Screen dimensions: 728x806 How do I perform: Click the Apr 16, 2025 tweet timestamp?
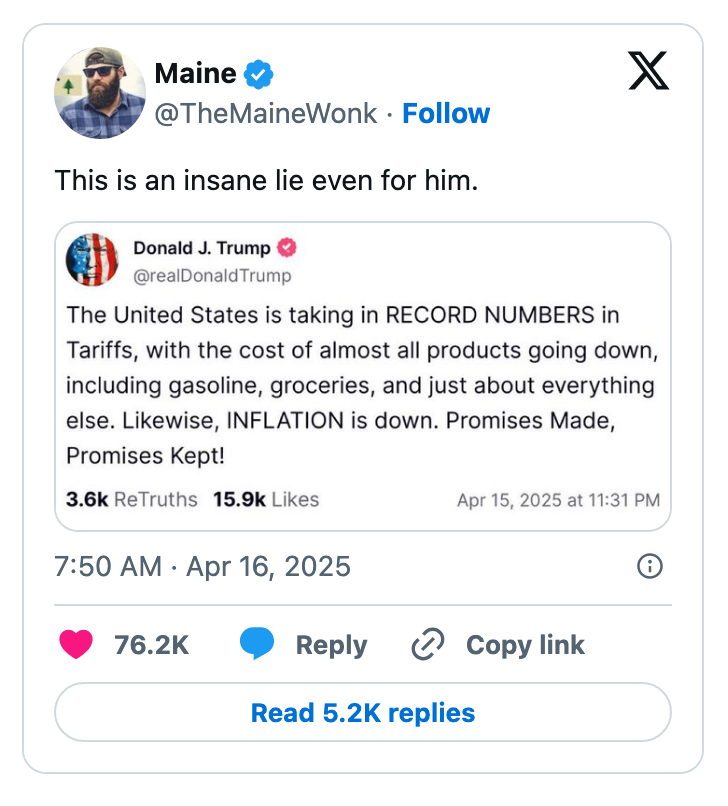pyautogui.click(x=202, y=566)
